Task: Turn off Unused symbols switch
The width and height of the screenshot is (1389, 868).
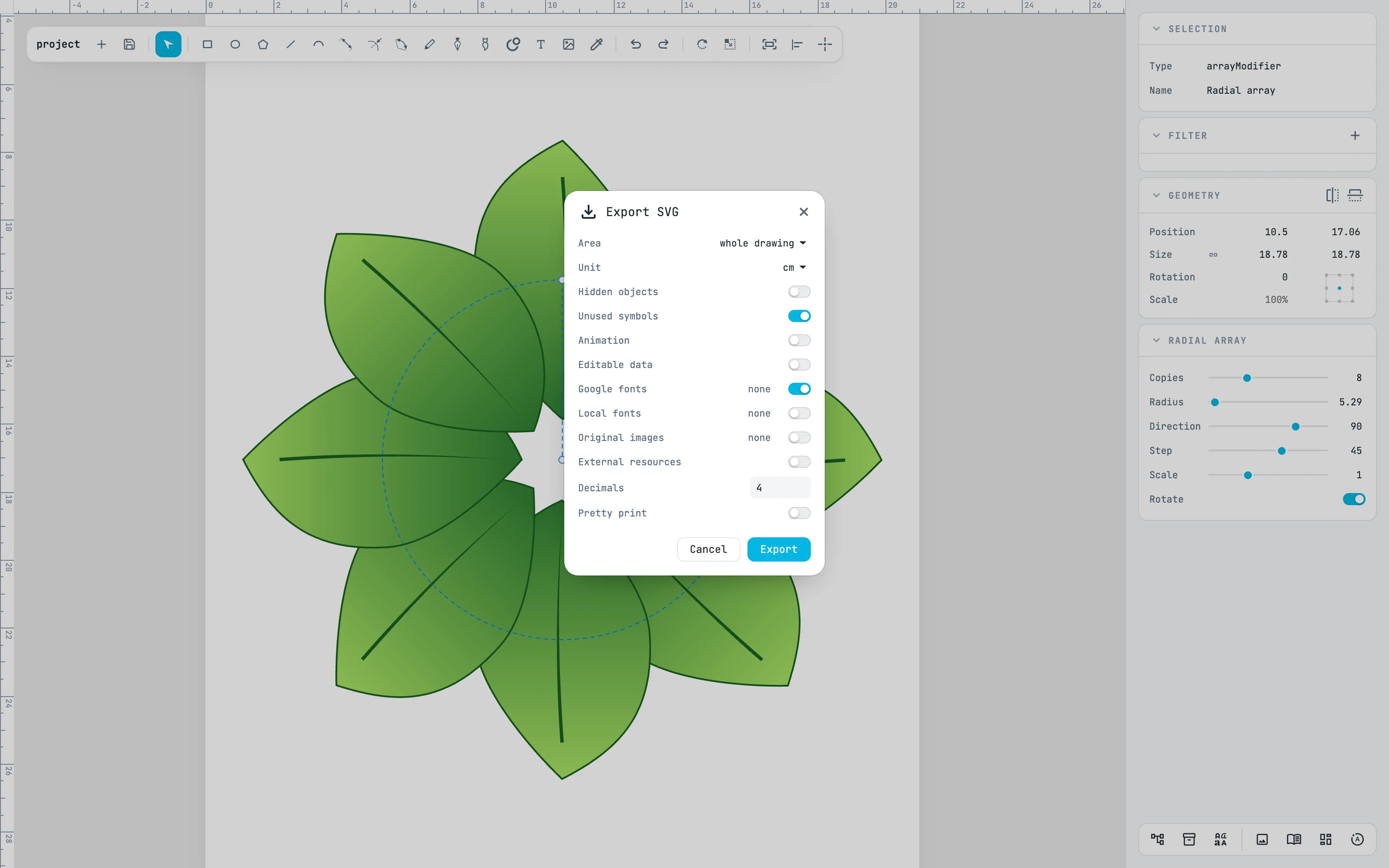Action: [799, 316]
